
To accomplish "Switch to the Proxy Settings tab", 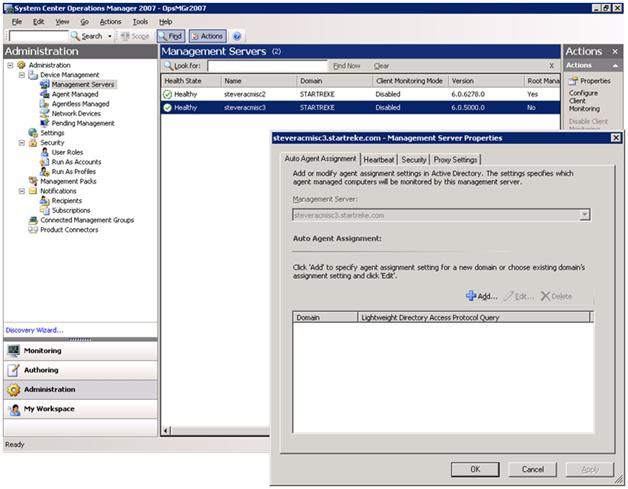I will point(455,159).
